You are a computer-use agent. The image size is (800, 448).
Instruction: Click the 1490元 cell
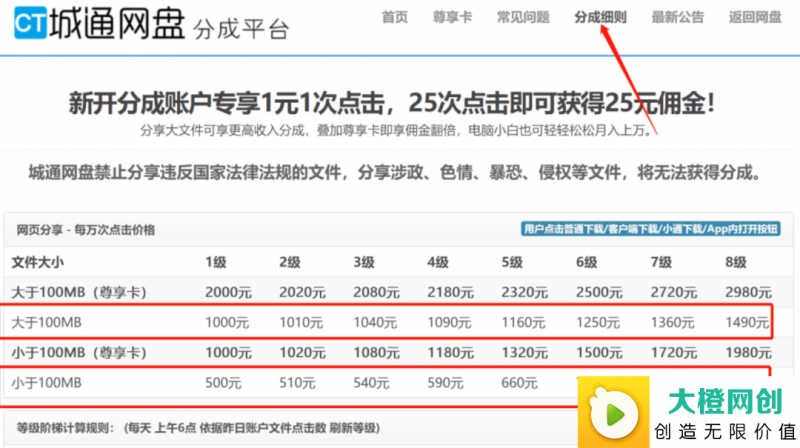[746, 322]
